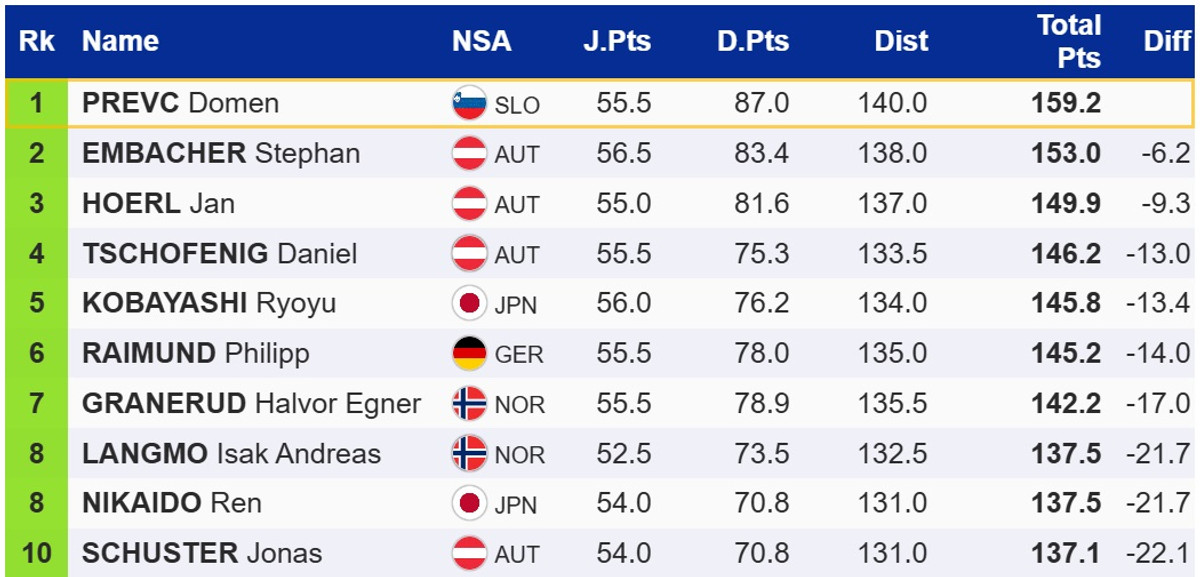The height and width of the screenshot is (577, 1200).
Task: Click Norway flag icon in Granerud row
Action: (x=469, y=404)
